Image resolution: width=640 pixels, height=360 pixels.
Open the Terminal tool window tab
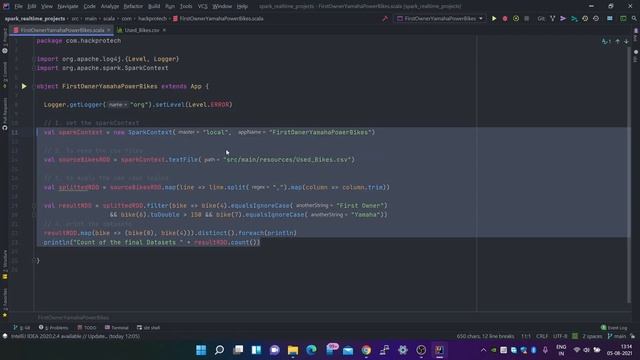coord(116,327)
